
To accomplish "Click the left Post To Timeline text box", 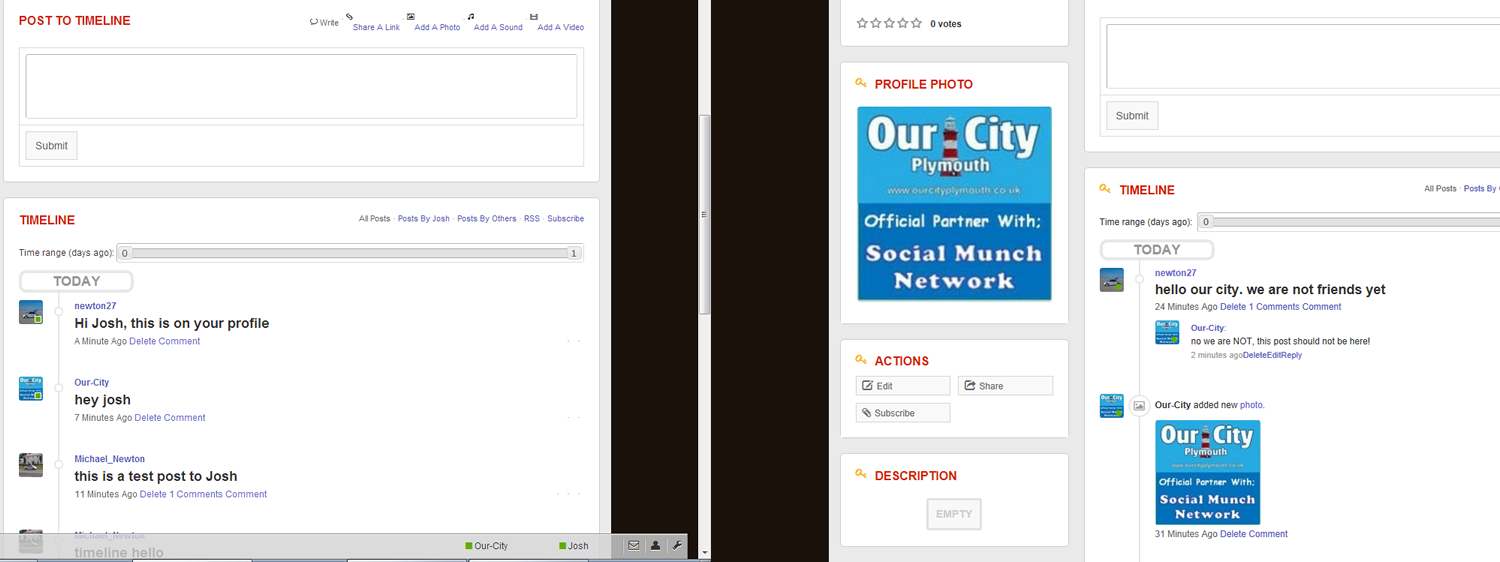I will (x=301, y=86).
